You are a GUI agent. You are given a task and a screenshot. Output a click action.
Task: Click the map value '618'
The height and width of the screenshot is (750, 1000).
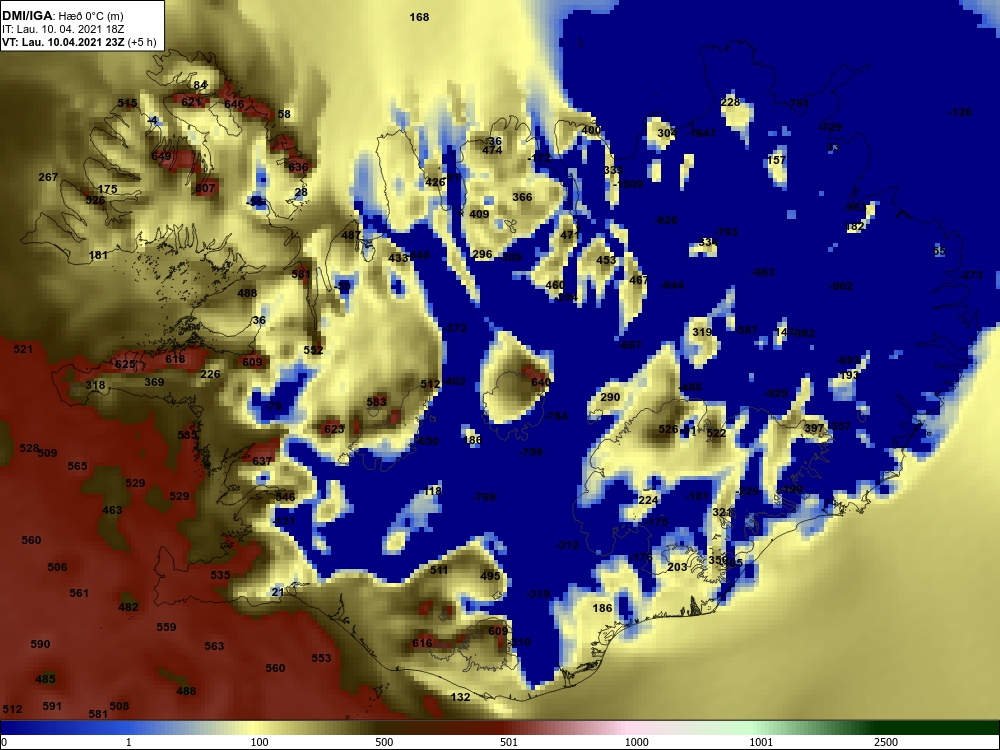coord(175,359)
